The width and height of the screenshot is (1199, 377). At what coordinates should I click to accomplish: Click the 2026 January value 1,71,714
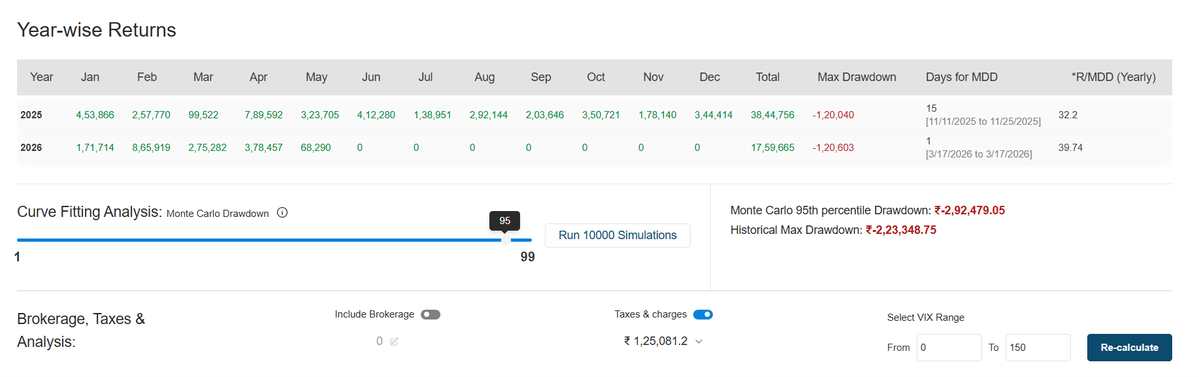pos(95,148)
